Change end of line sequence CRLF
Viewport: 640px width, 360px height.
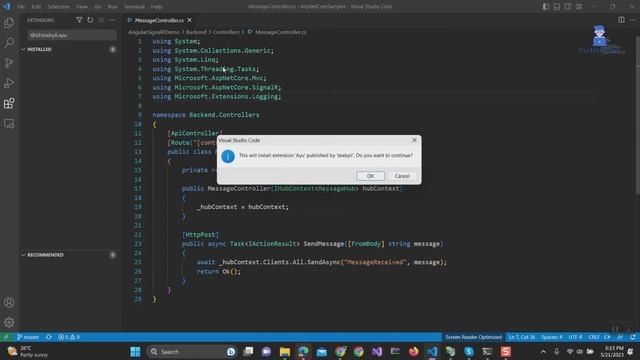(x=594, y=337)
